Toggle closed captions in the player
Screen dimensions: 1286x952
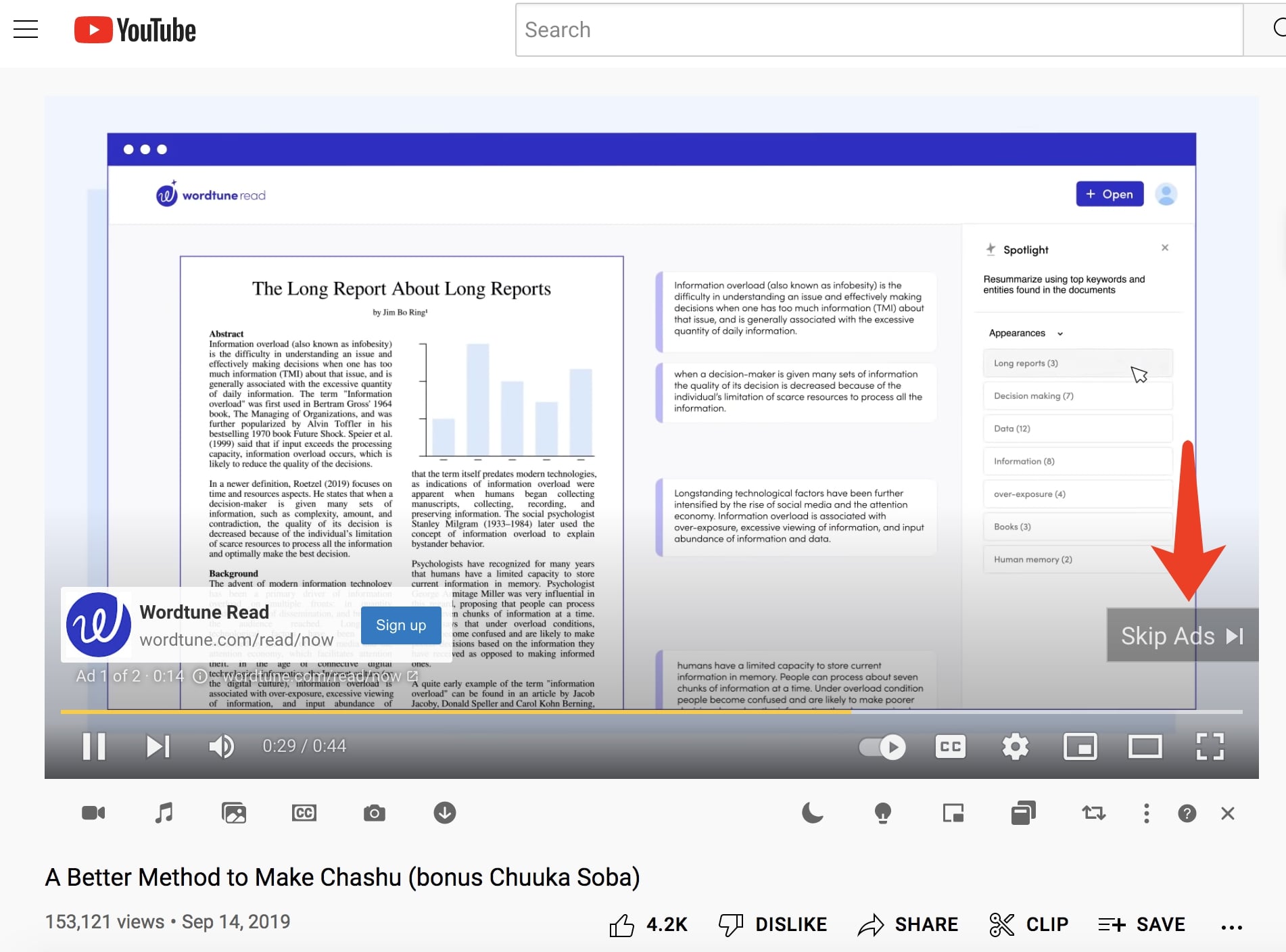point(950,746)
